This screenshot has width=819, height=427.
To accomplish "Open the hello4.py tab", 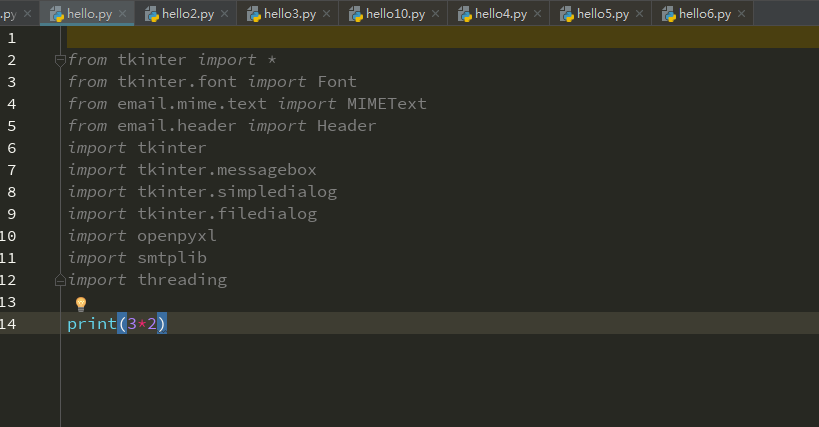I will pos(501,14).
